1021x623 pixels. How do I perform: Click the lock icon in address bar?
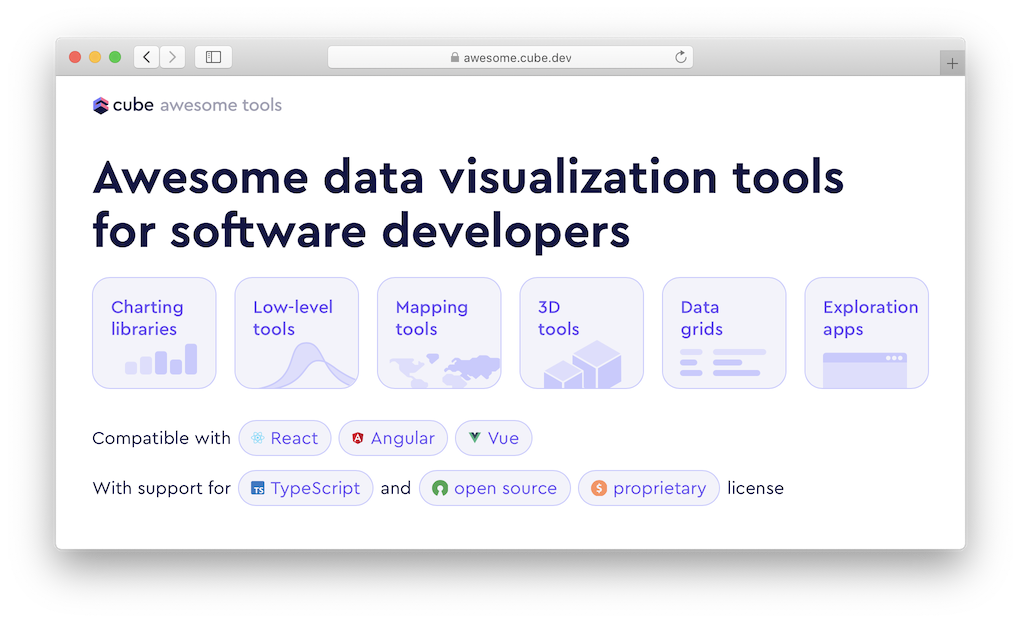pyautogui.click(x=455, y=57)
